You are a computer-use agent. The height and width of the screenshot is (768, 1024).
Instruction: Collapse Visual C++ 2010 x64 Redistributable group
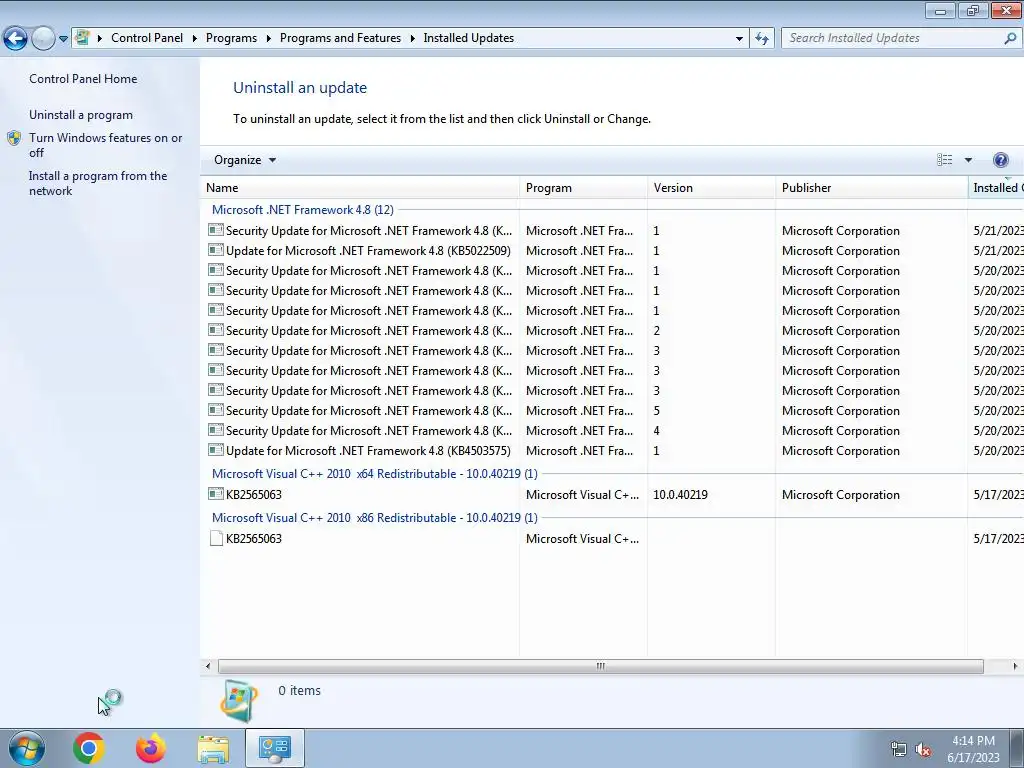pyautogui.click(x=374, y=473)
